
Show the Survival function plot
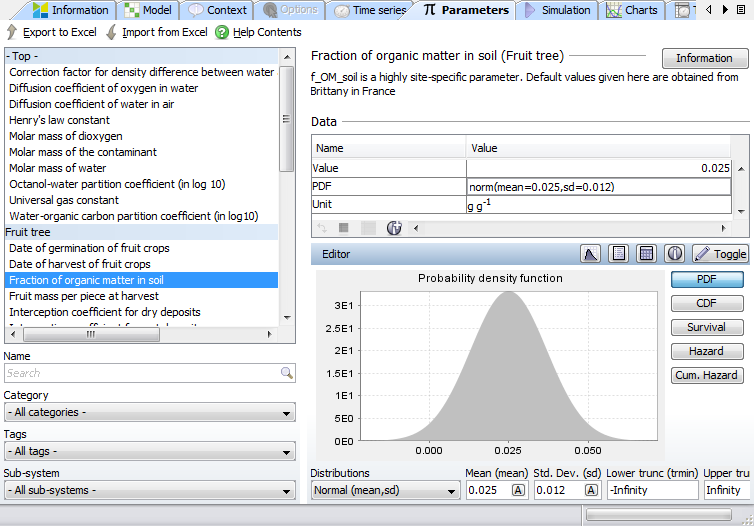(706, 327)
